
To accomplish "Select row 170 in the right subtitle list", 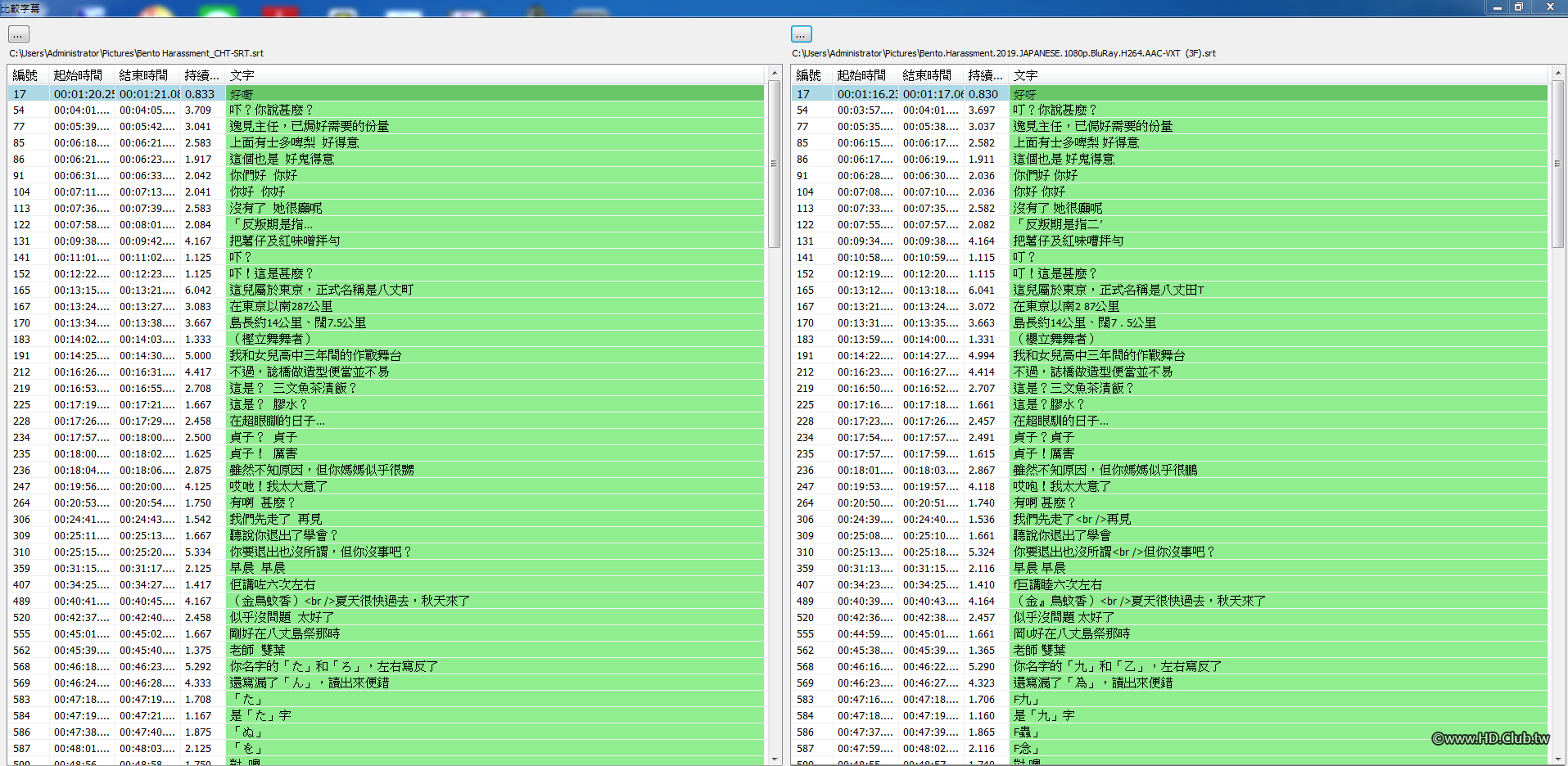I will 1170,323.
